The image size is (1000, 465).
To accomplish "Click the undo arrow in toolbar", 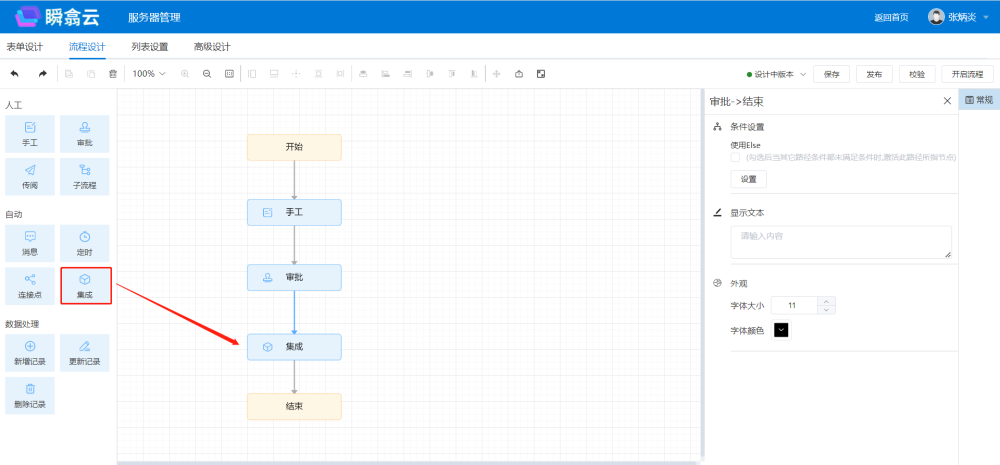I will coord(14,74).
